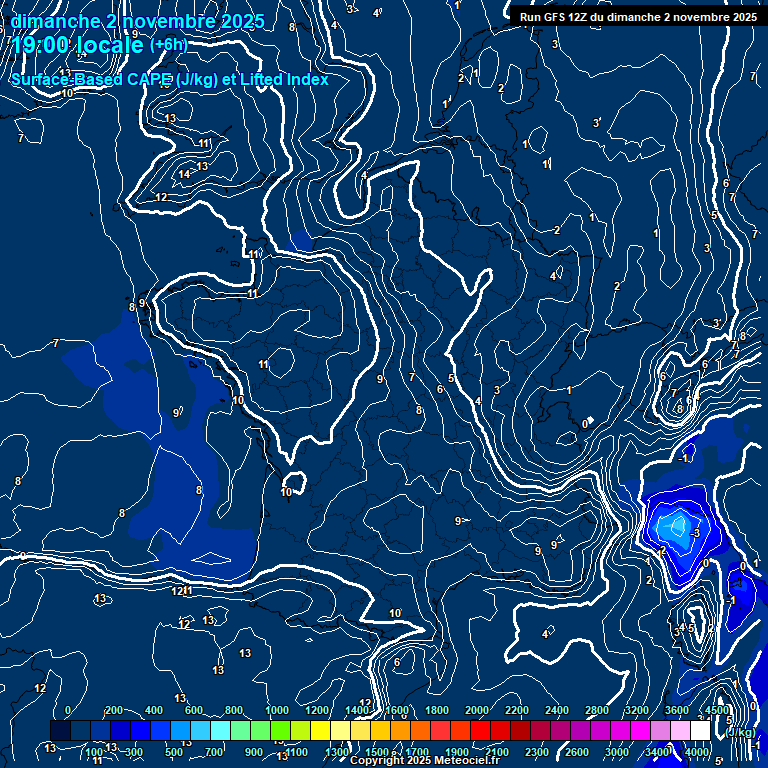Click 'Surface-Based CAPE (J/kg) et Lifted Index' subtitle
The height and width of the screenshot is (768, 768).
pos(170,79)
